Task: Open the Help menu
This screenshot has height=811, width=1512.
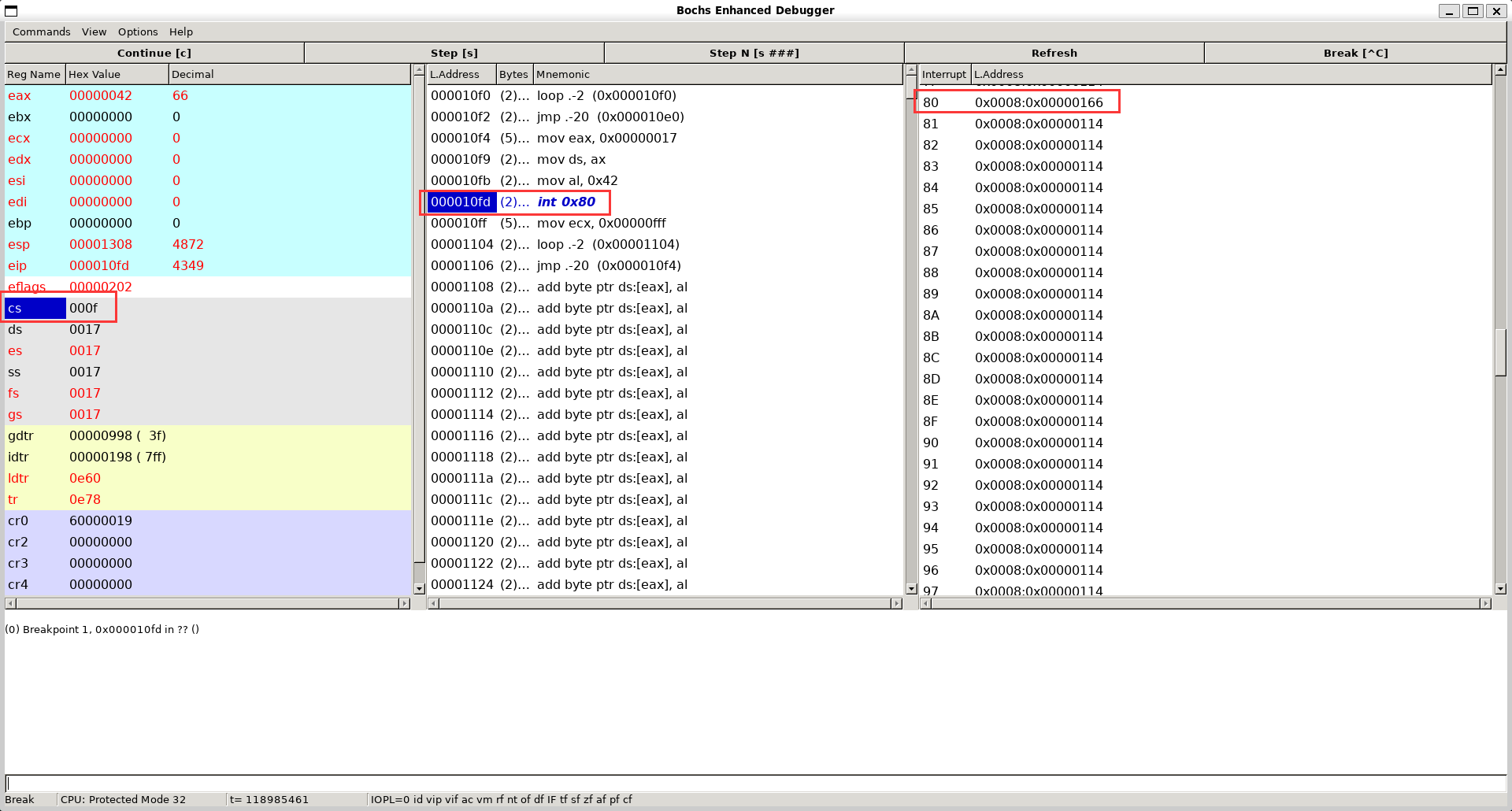Action: click(x=181, y=31)
